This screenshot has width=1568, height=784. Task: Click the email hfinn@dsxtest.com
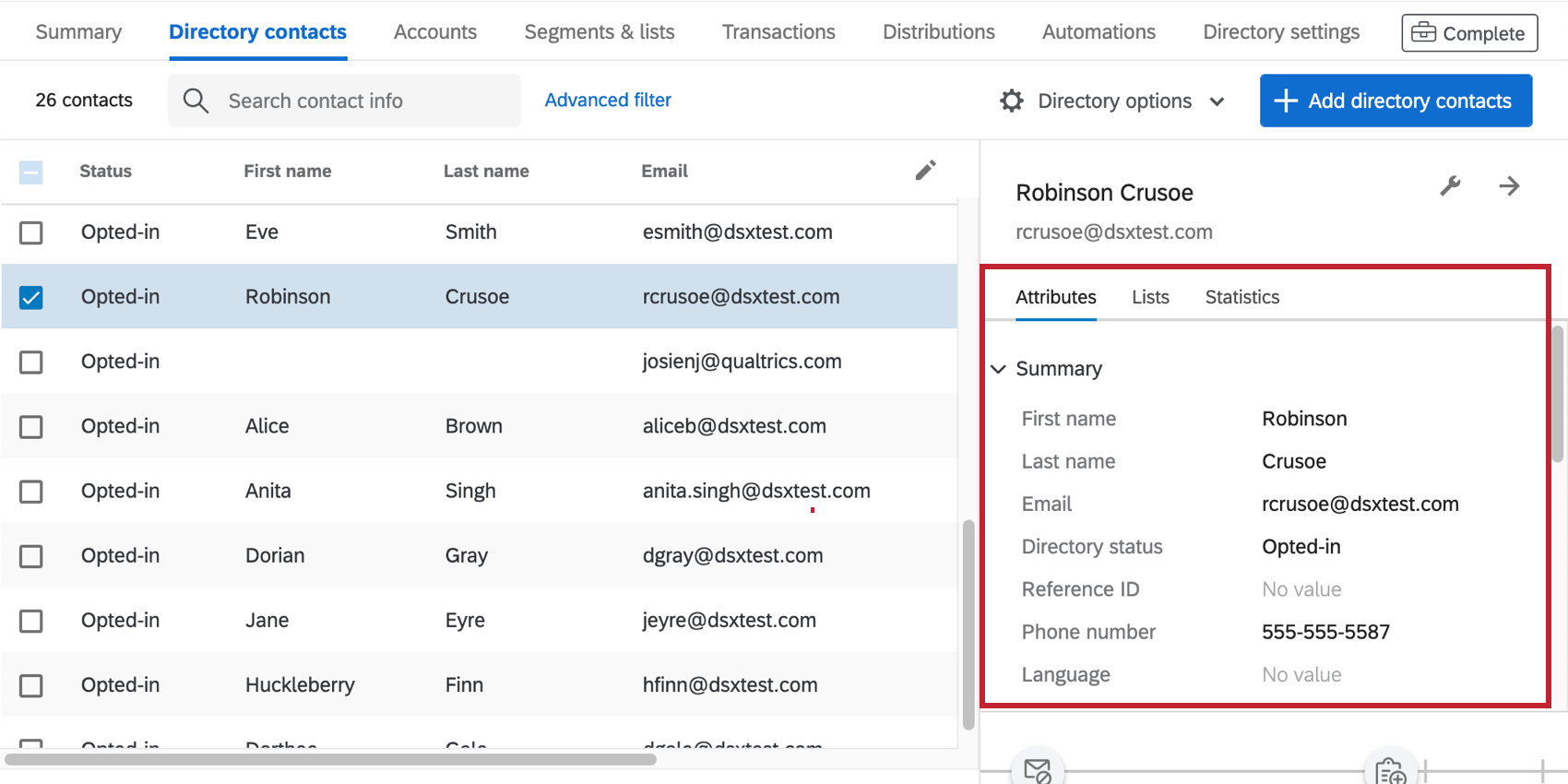(x=731, y=685)
